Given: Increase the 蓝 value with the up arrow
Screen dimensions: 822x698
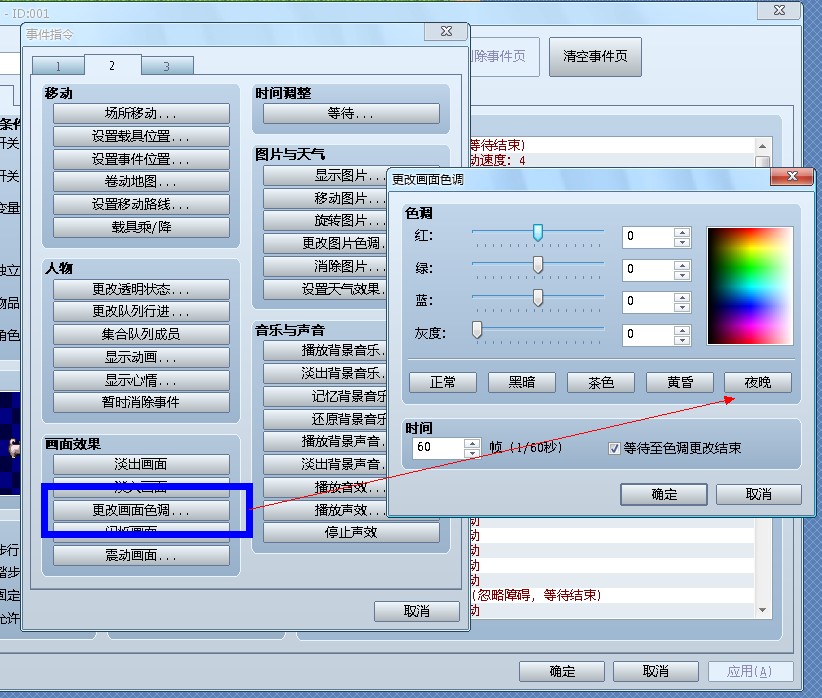Looking at the screenshot, I should [682, 297].
